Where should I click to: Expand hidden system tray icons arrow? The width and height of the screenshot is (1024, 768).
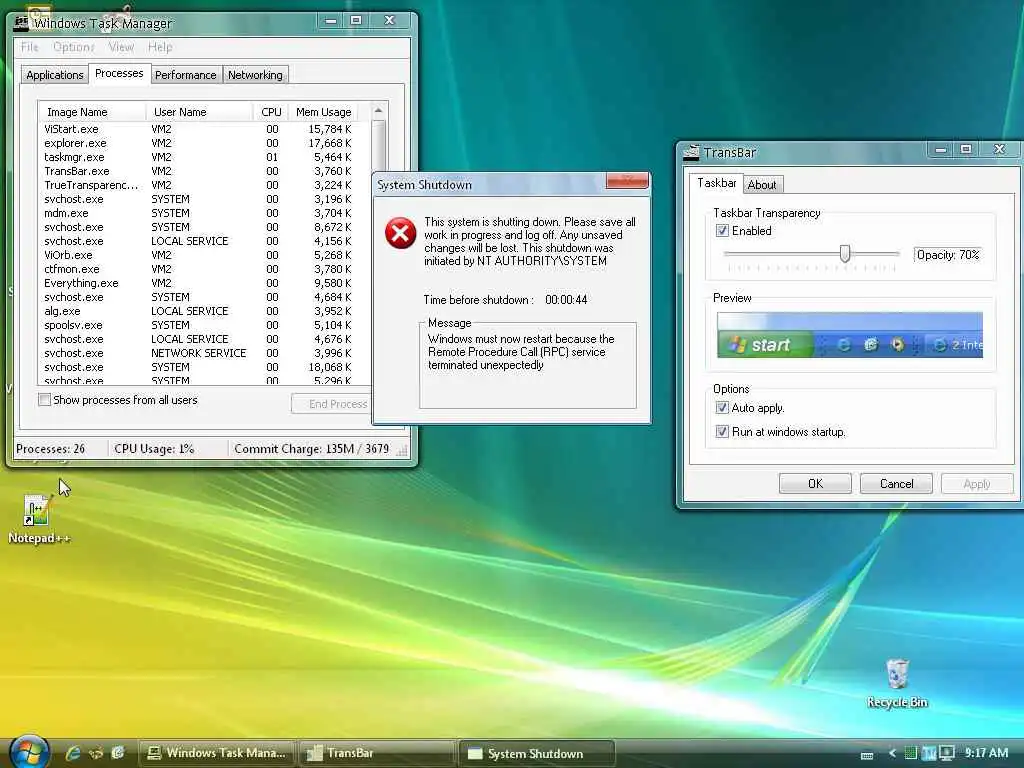click(x=891, y=754)
